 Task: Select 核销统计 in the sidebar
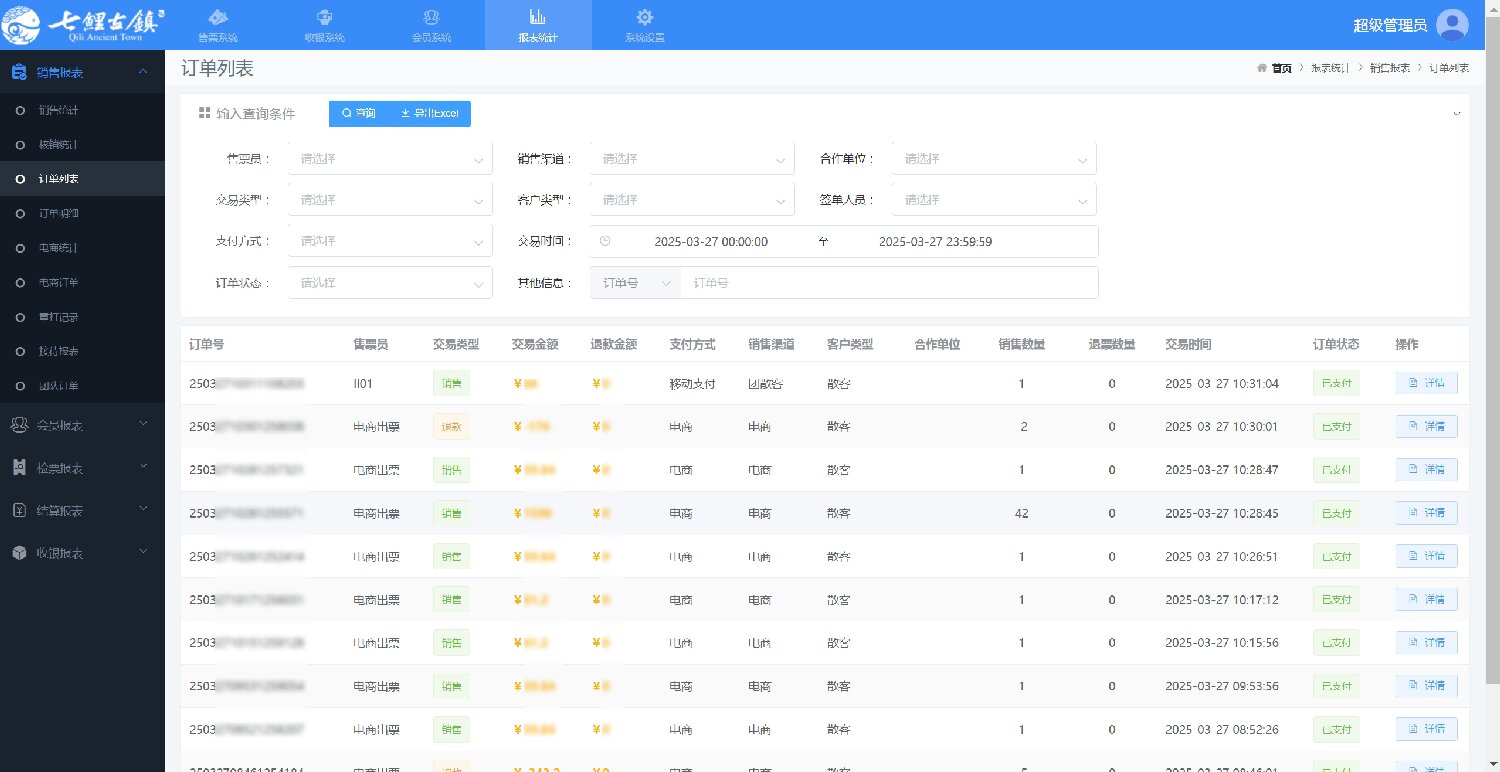coord(58,145)
